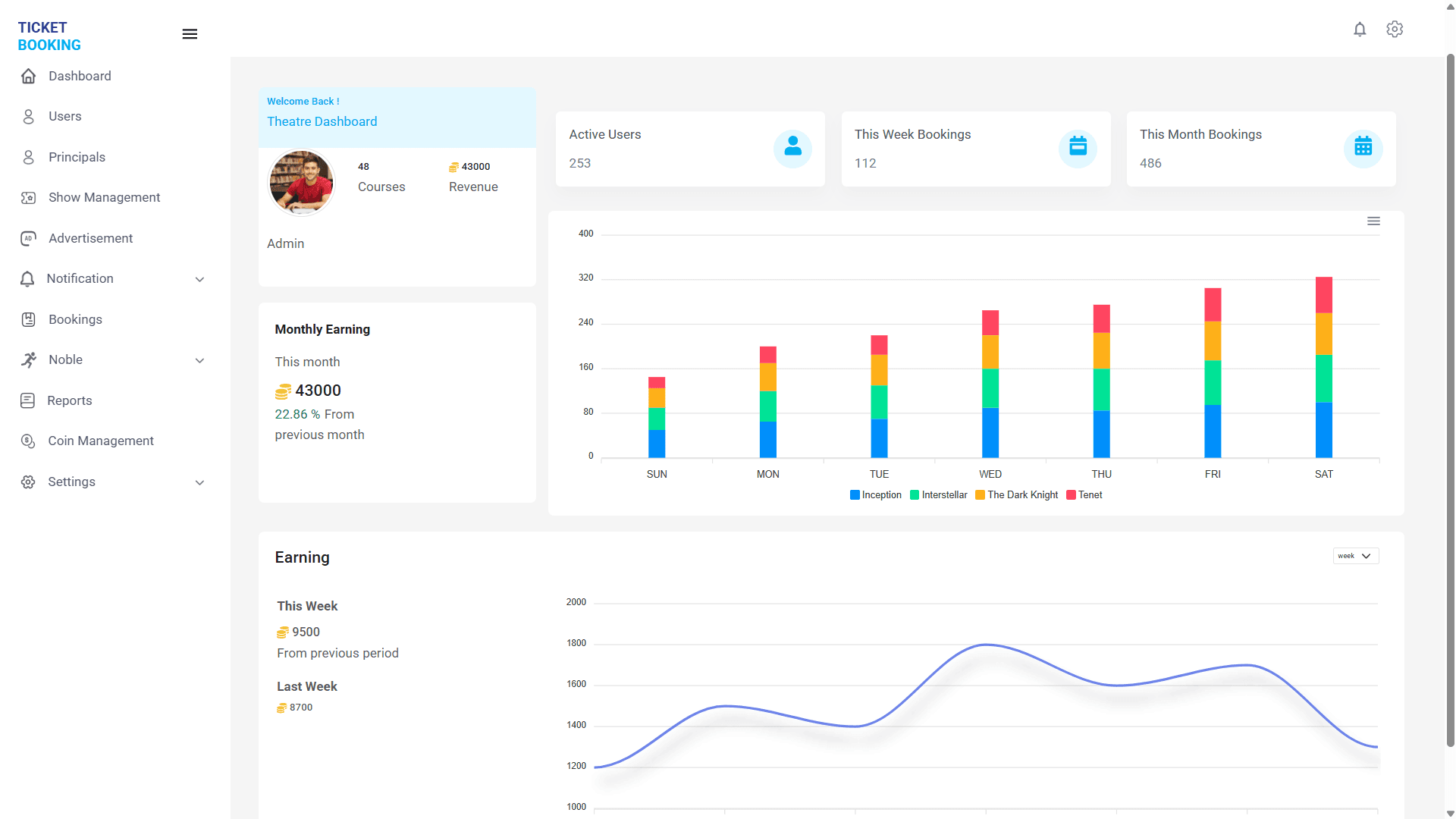Expand the Notification sidebar menu
Screen dimensions: 1456x819
[199, 279]
